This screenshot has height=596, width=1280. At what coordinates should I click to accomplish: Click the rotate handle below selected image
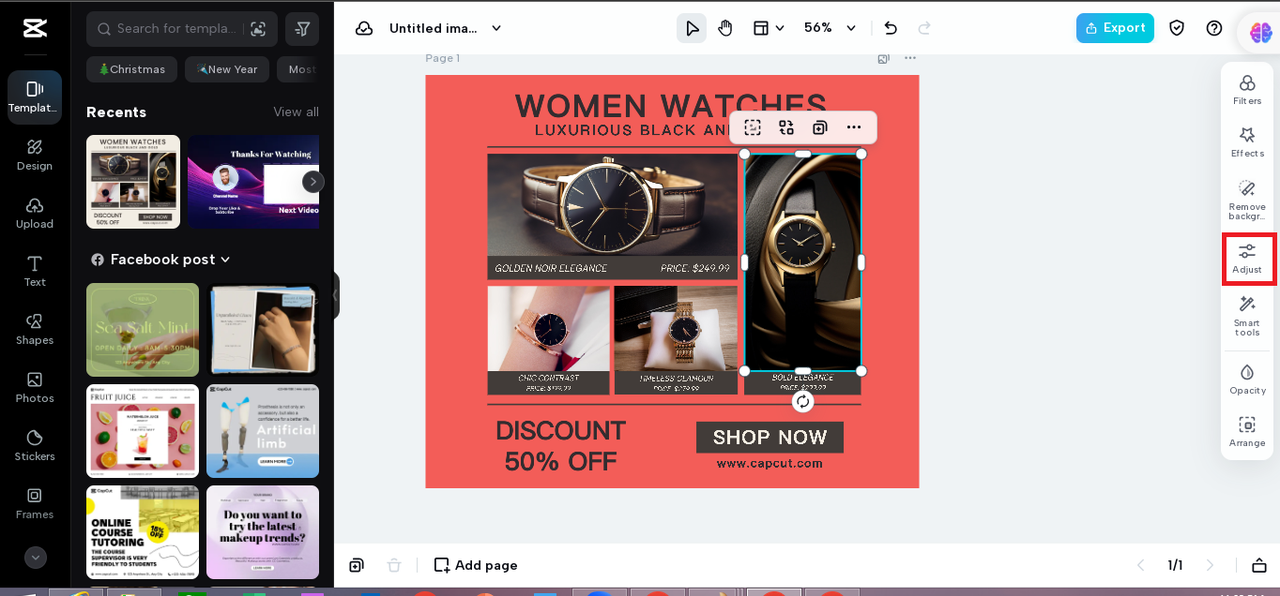[803, 401]
